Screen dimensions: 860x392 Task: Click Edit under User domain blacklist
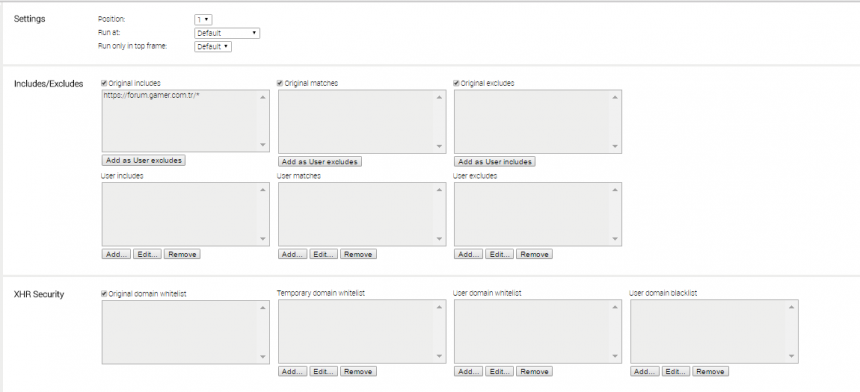[x=676, y=372]
